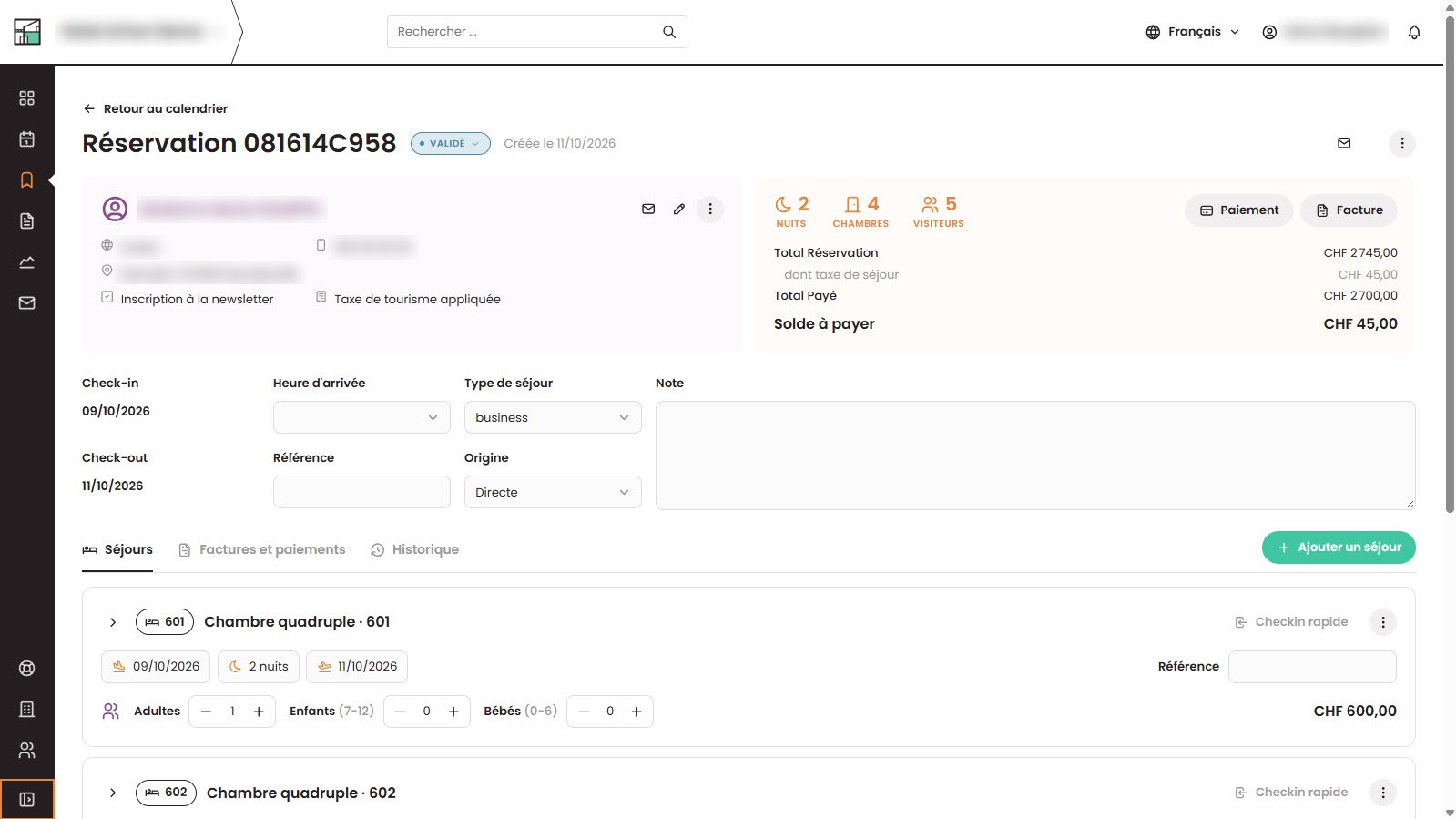Screen dimensions: 1456x819
Task: Open the statistics chart icon in sidebar
Action: click(27, 262)
